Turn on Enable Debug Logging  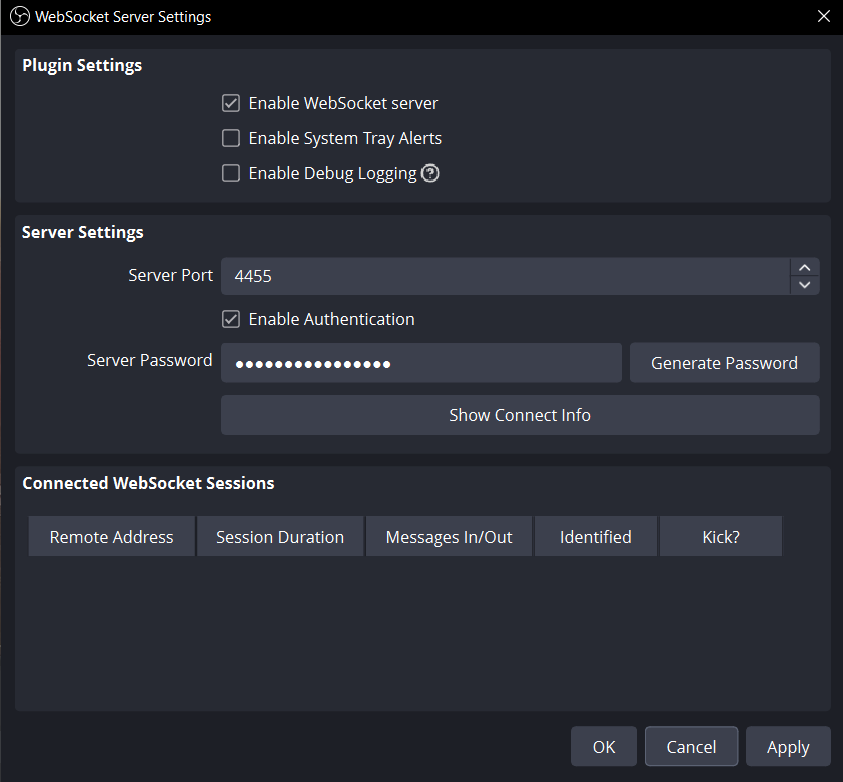pyautogui.click(x=231, y=173)
